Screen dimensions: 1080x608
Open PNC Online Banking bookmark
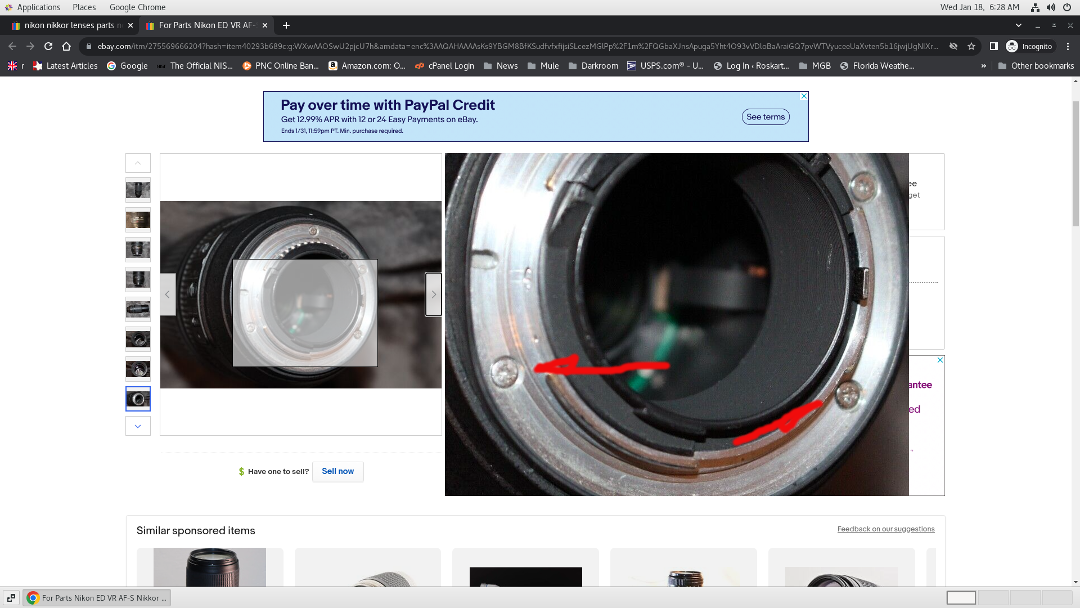tap(281, 66)
